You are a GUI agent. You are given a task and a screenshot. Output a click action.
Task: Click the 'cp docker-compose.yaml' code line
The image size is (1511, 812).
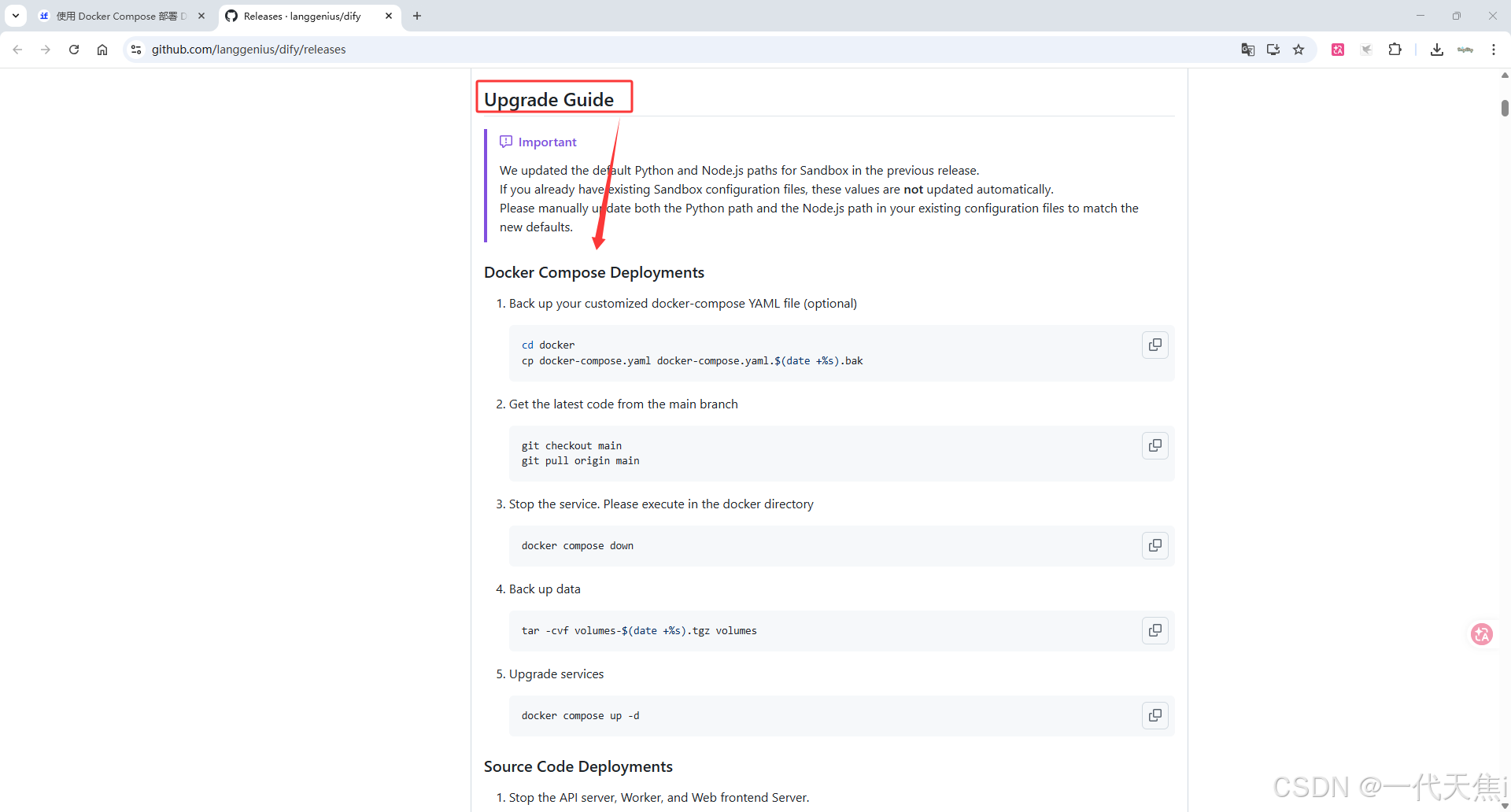tap(693, 361)
